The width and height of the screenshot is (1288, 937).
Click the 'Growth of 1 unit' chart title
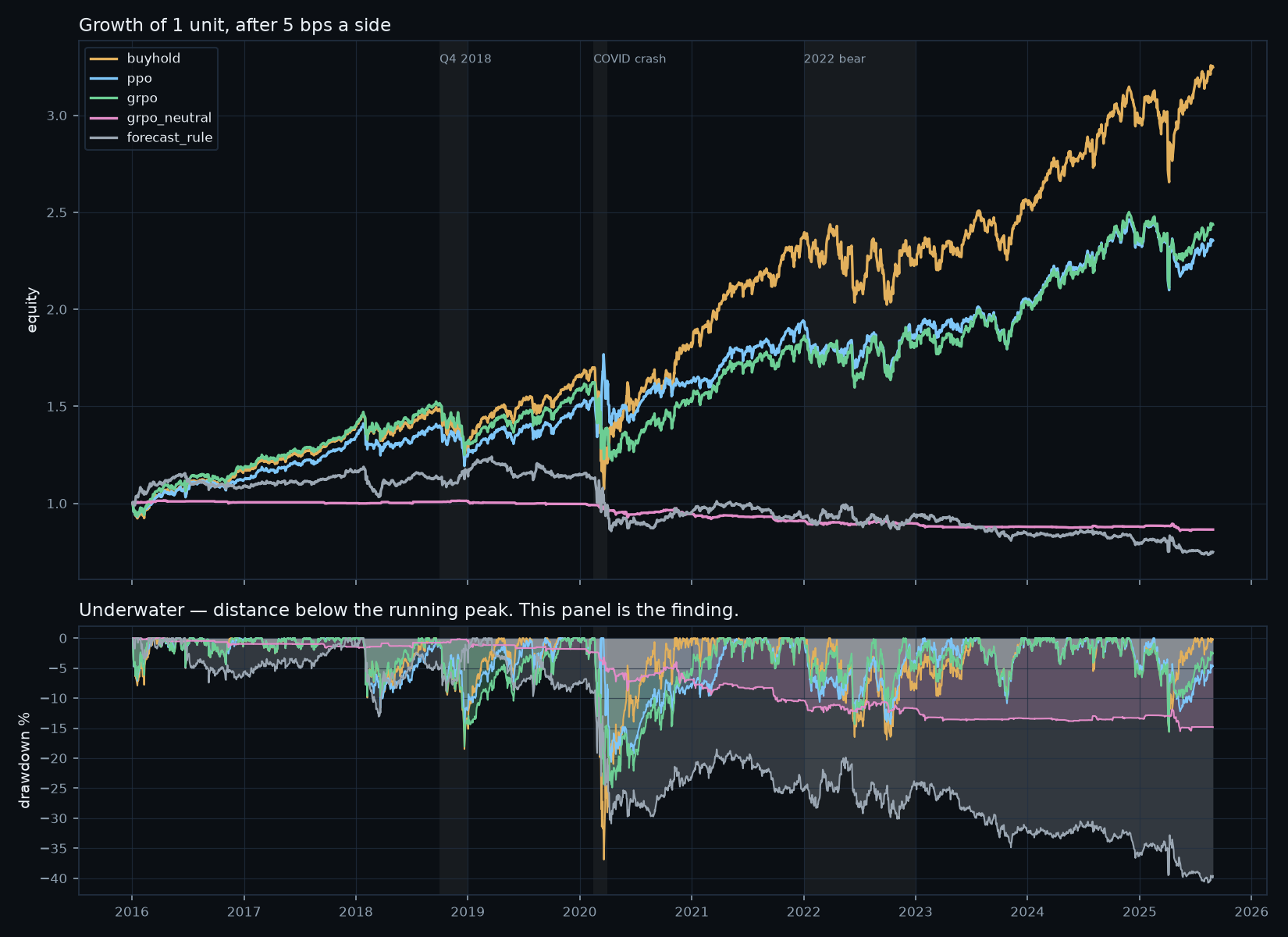[x=235, y=25]
